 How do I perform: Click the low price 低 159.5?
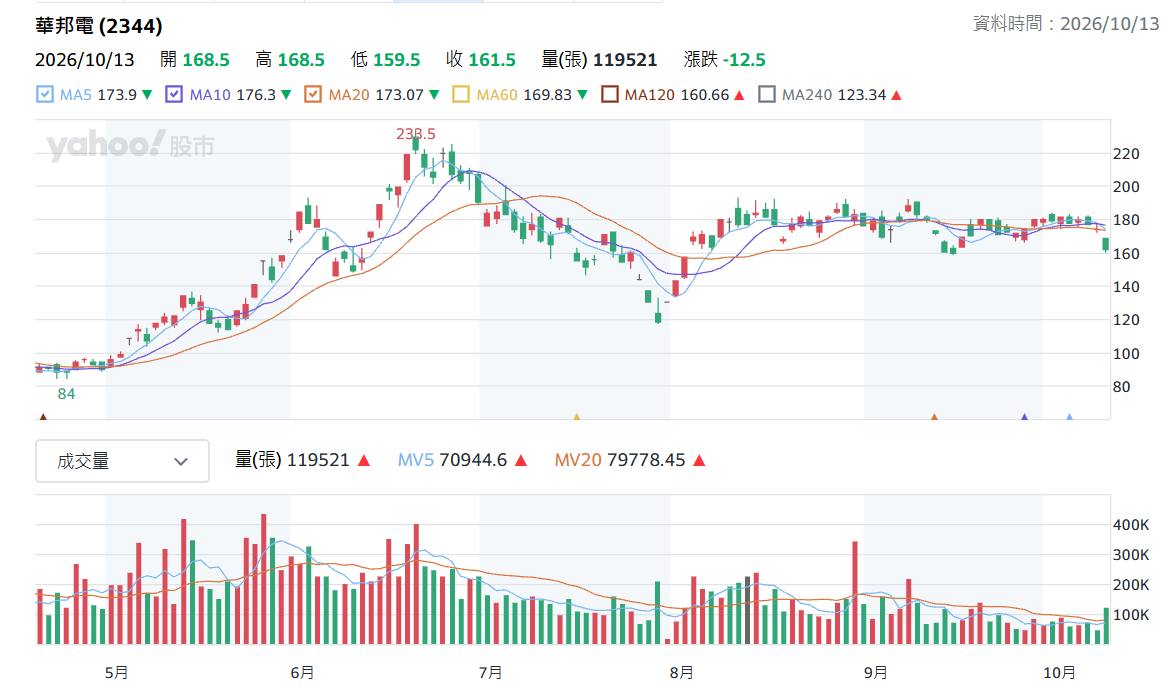click(x=386, y=60)
